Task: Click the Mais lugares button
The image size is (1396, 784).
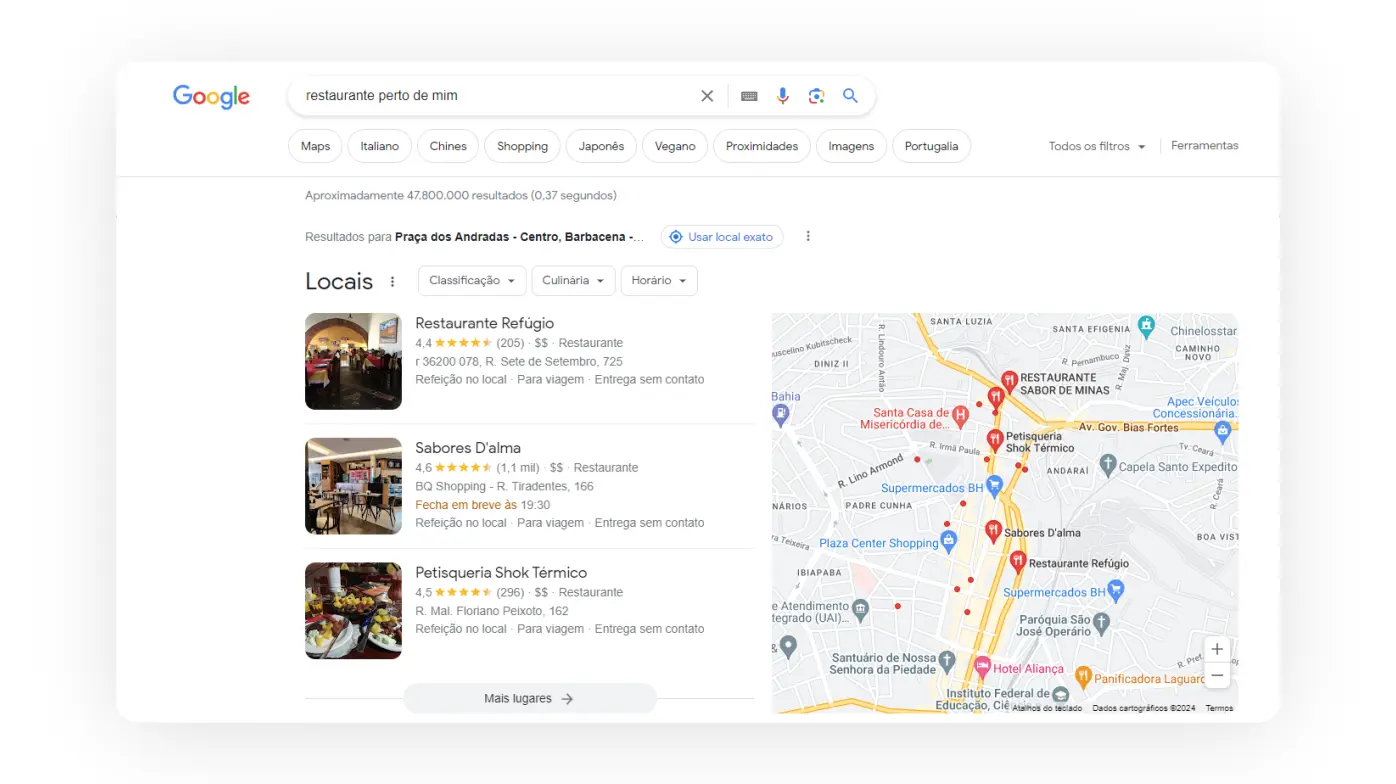Action: click(529, 698)
